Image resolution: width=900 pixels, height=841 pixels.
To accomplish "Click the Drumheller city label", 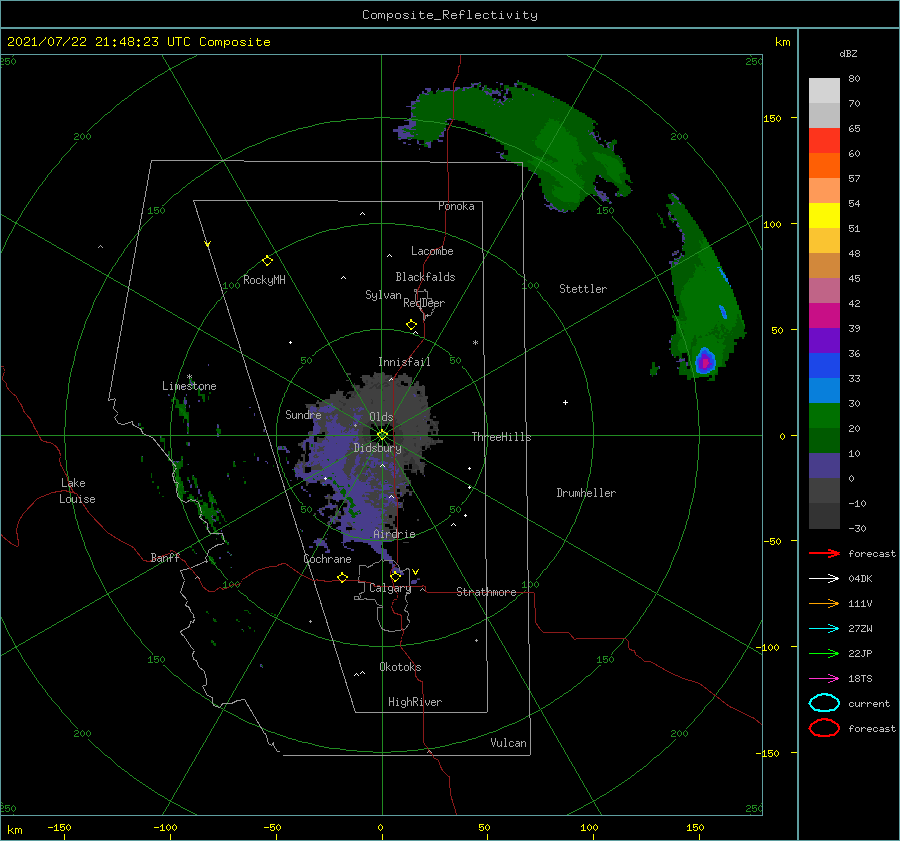I will 586,493.
